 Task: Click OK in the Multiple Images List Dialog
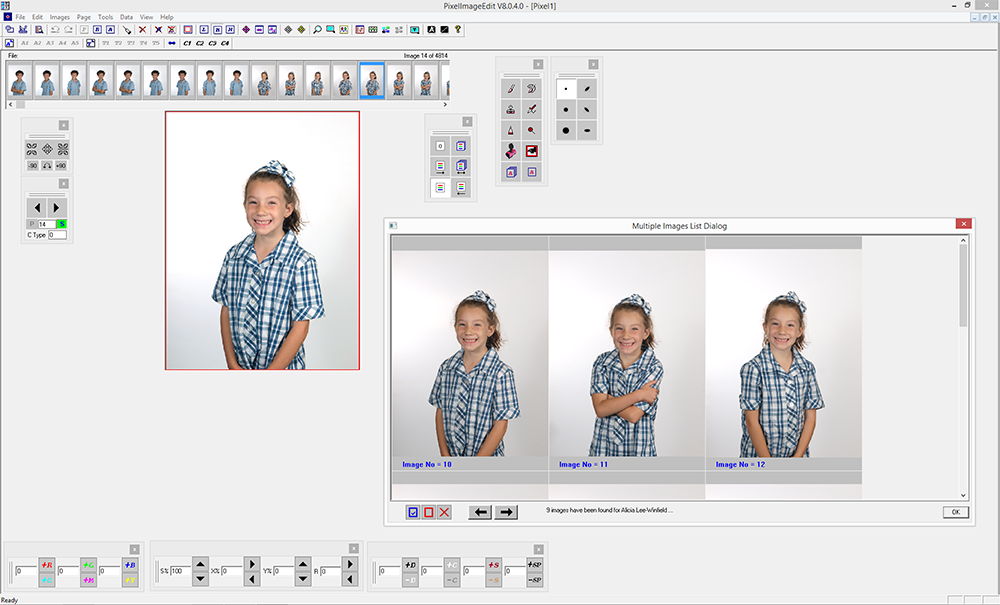point(954,511)
